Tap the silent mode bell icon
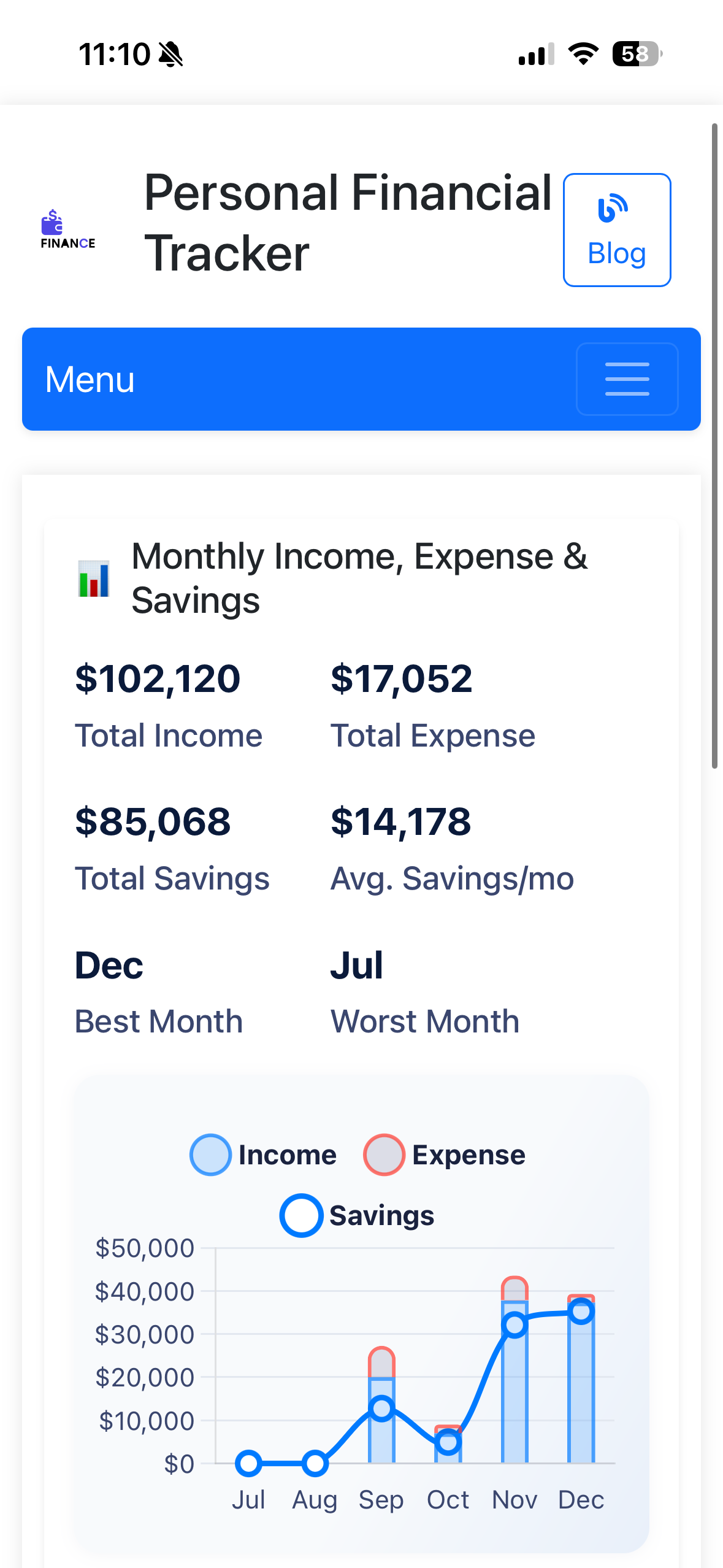 click(170, 54)
